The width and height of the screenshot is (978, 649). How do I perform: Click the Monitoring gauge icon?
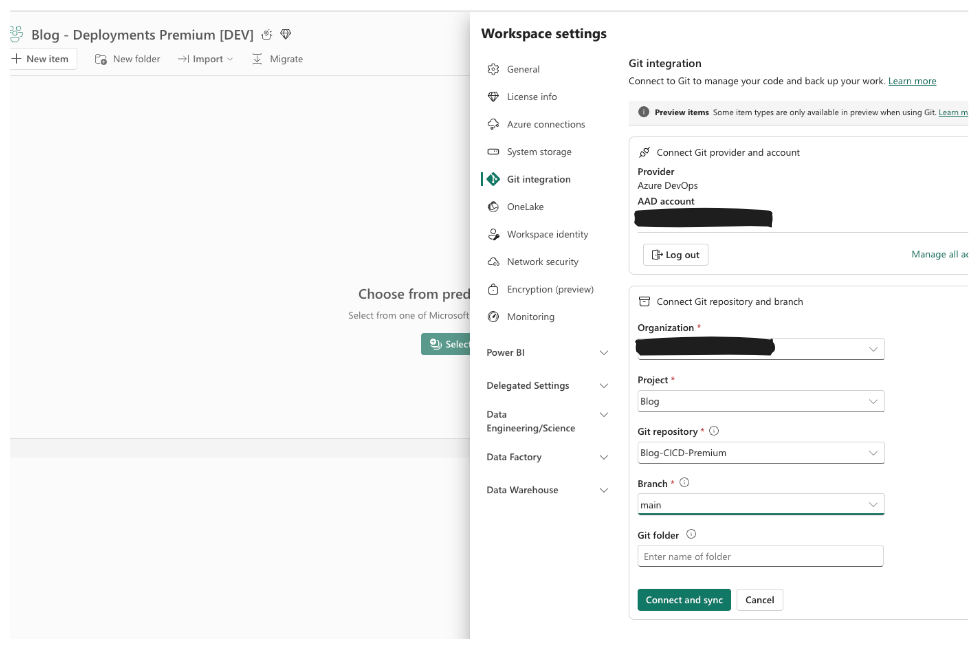[493, 317]
